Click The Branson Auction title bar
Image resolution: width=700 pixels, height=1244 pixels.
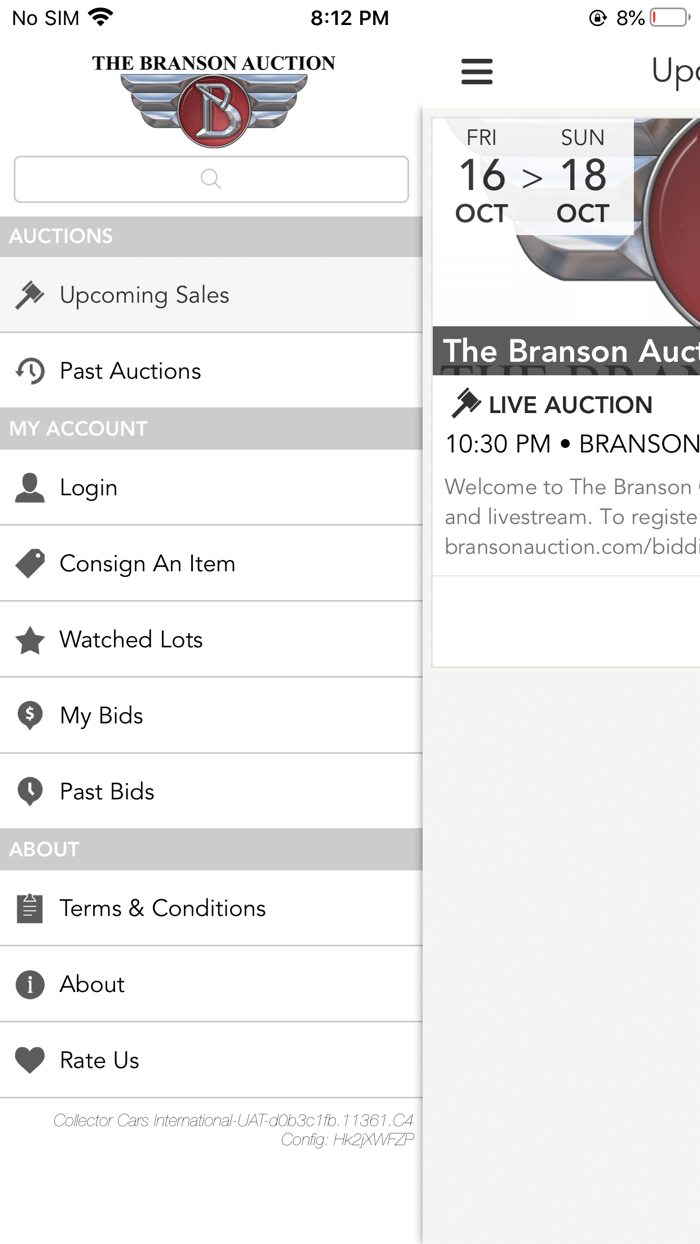[566, 351]
